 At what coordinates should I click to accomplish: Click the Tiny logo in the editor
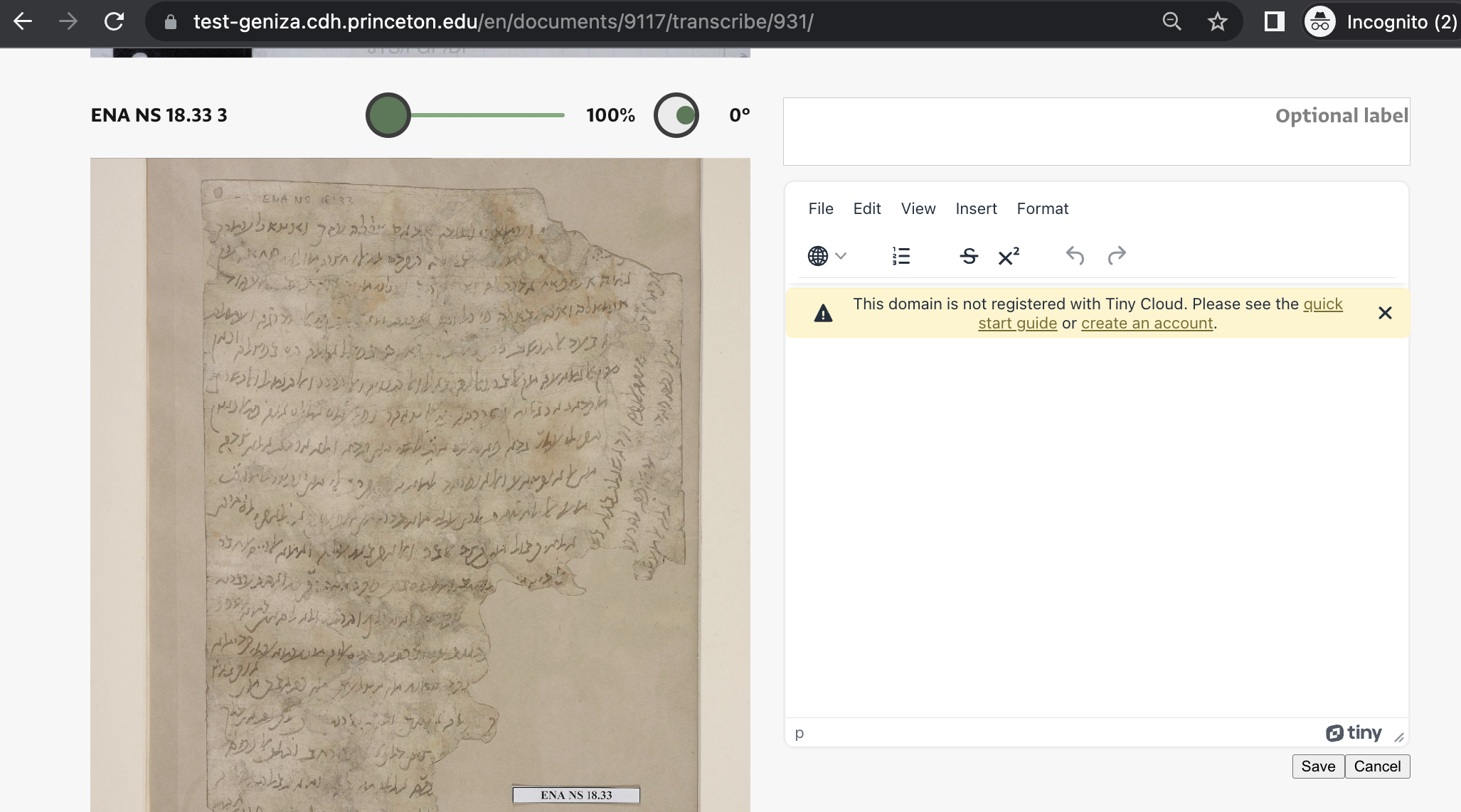[1354, 732]
